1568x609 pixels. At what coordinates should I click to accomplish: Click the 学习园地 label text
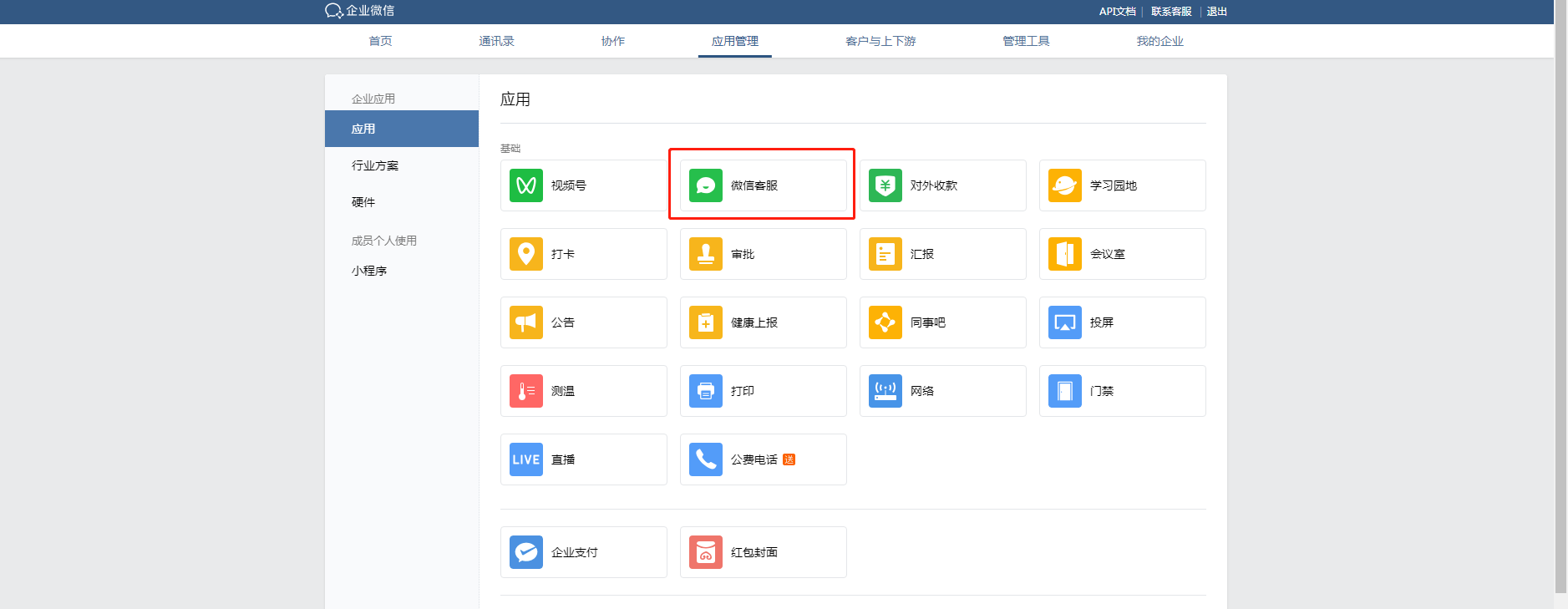[1114, 185]
